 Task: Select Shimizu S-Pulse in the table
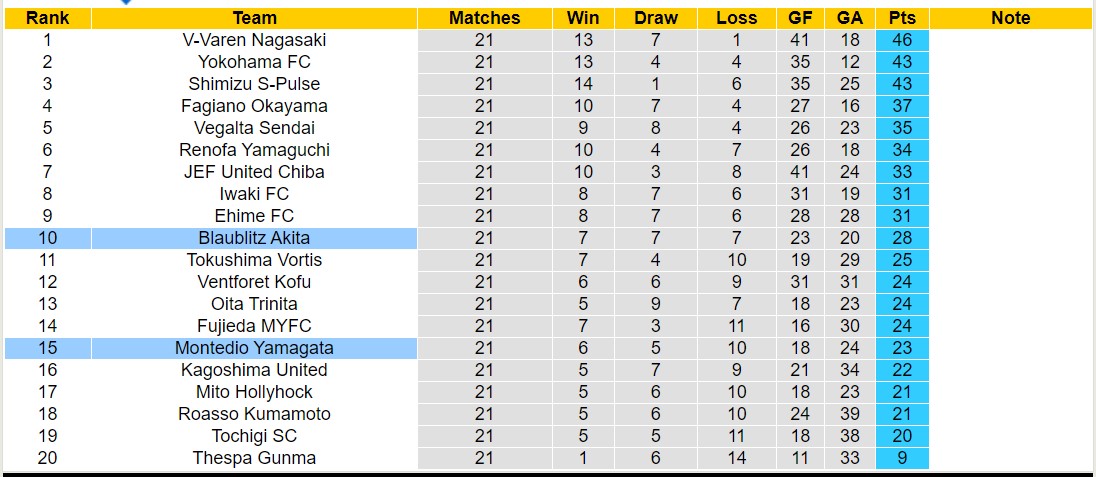point(254,84)
